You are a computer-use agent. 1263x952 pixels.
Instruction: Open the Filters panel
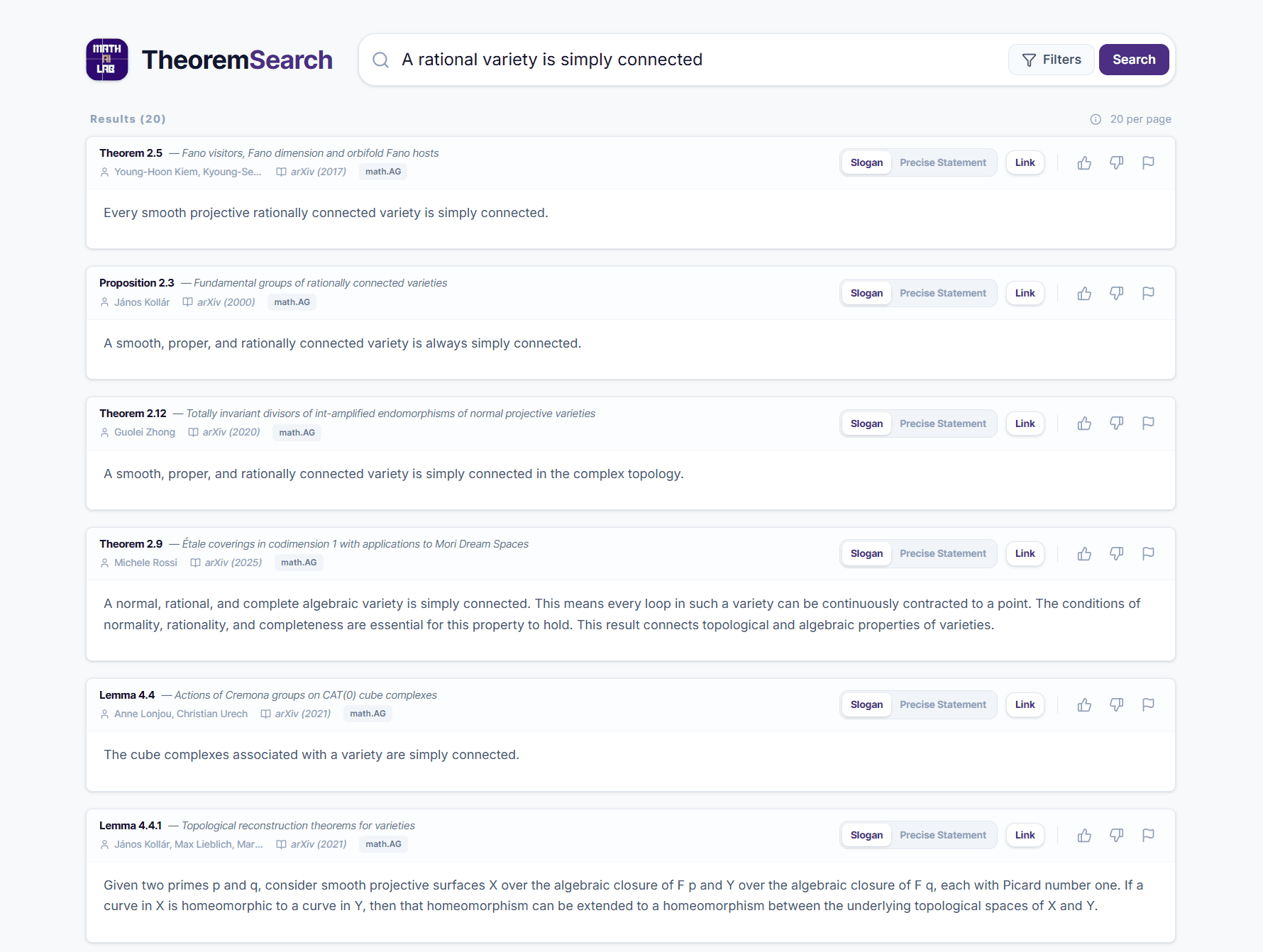pos(1051,60)
